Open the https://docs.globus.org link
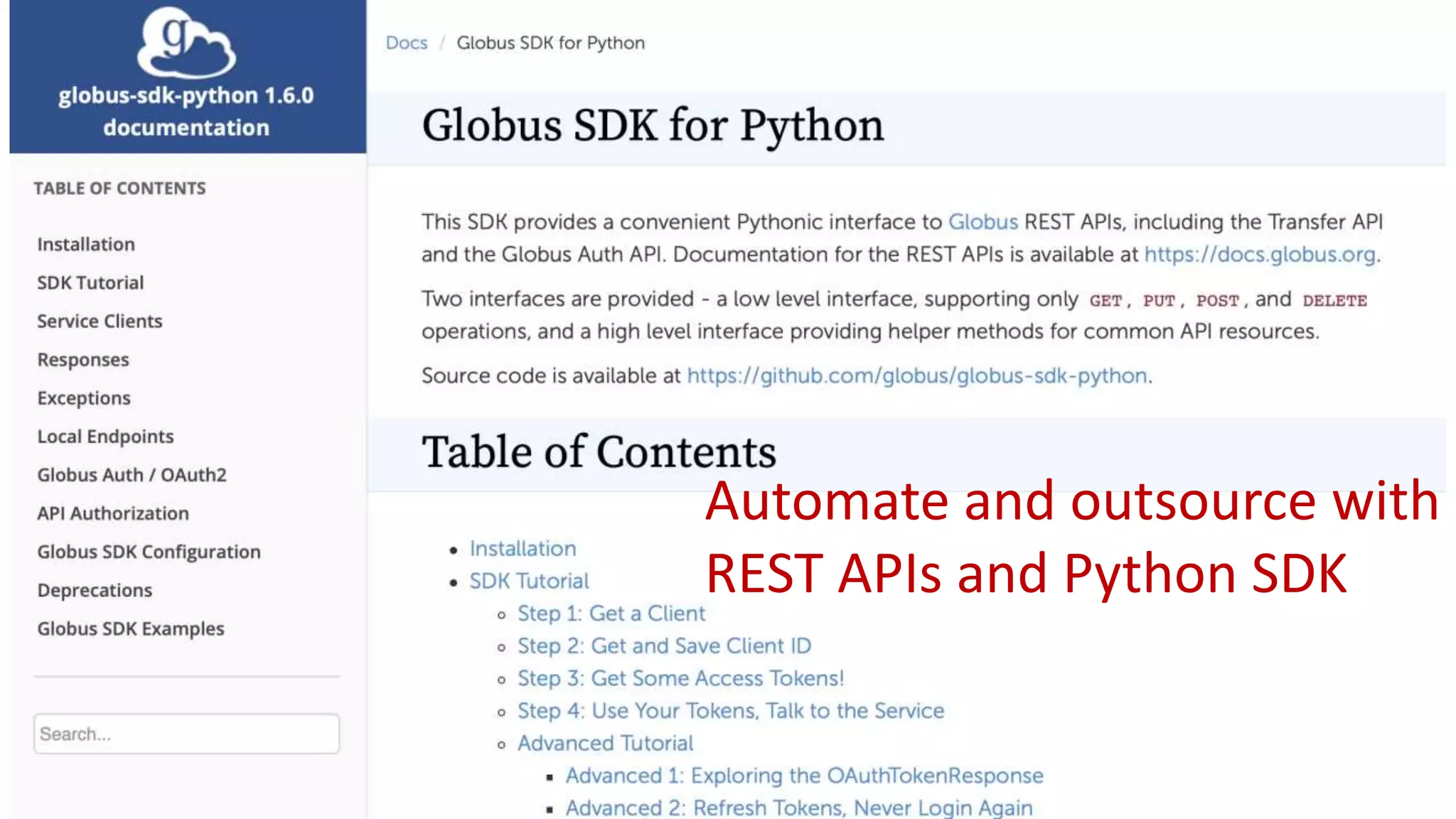Viewport: 1456px width, 819px height. [x=1260, y=255]
